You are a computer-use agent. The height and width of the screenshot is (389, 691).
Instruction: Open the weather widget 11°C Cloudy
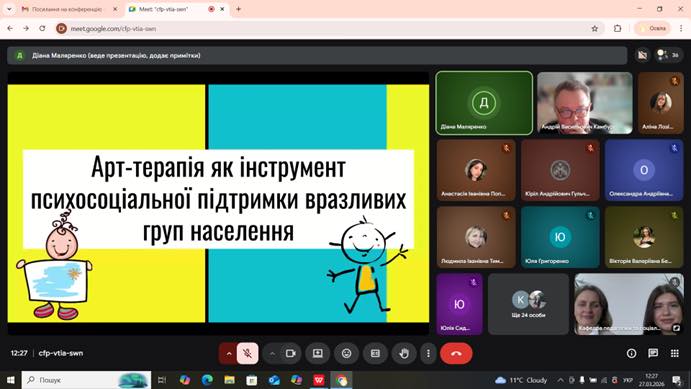(x=521, y=380)
